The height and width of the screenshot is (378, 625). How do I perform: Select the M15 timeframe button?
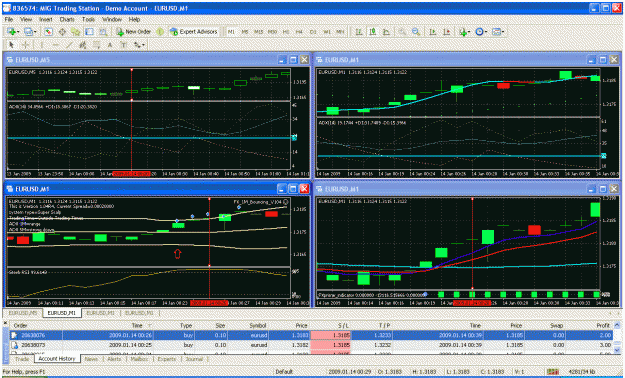pos(259,32)
